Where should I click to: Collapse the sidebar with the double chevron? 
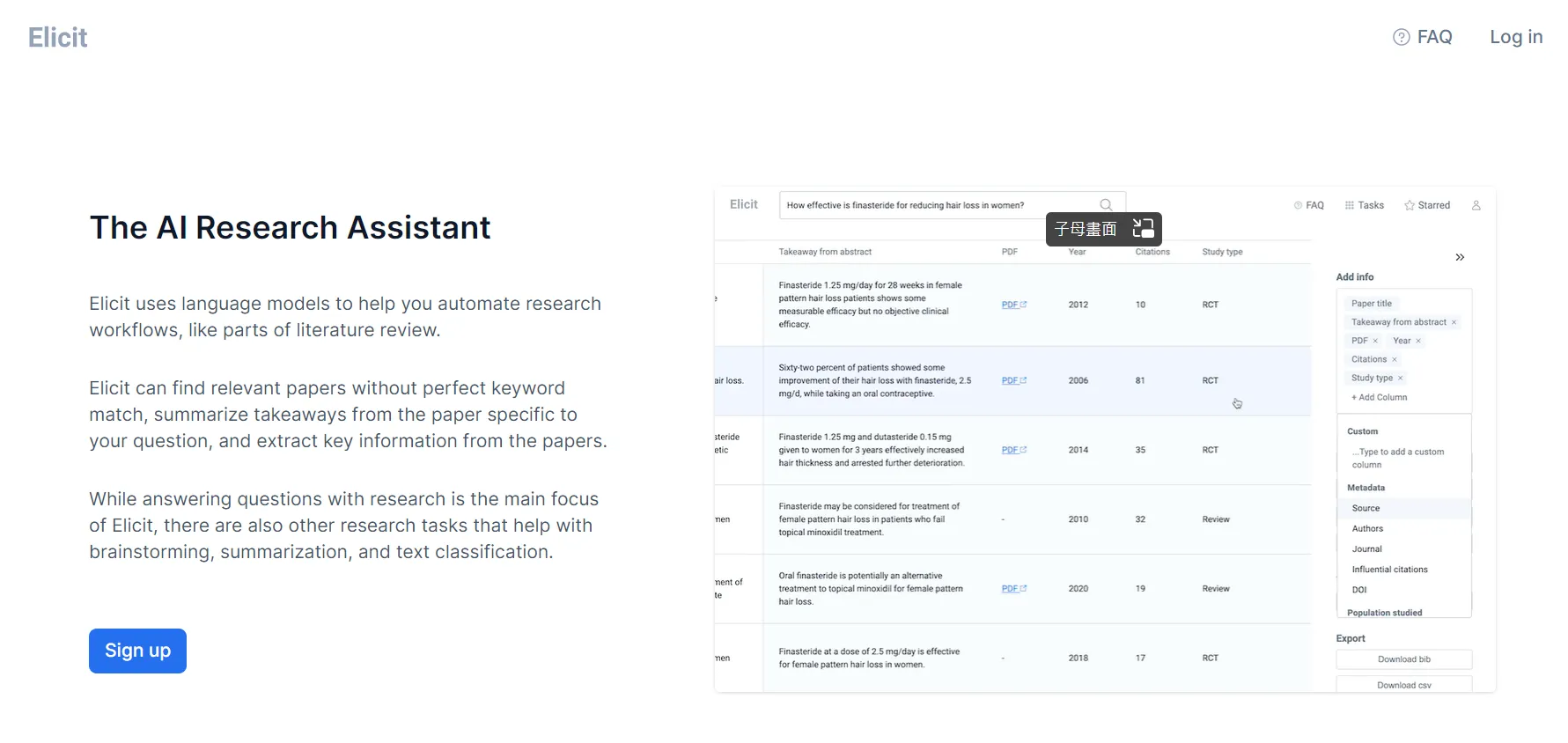point(1460,257)
